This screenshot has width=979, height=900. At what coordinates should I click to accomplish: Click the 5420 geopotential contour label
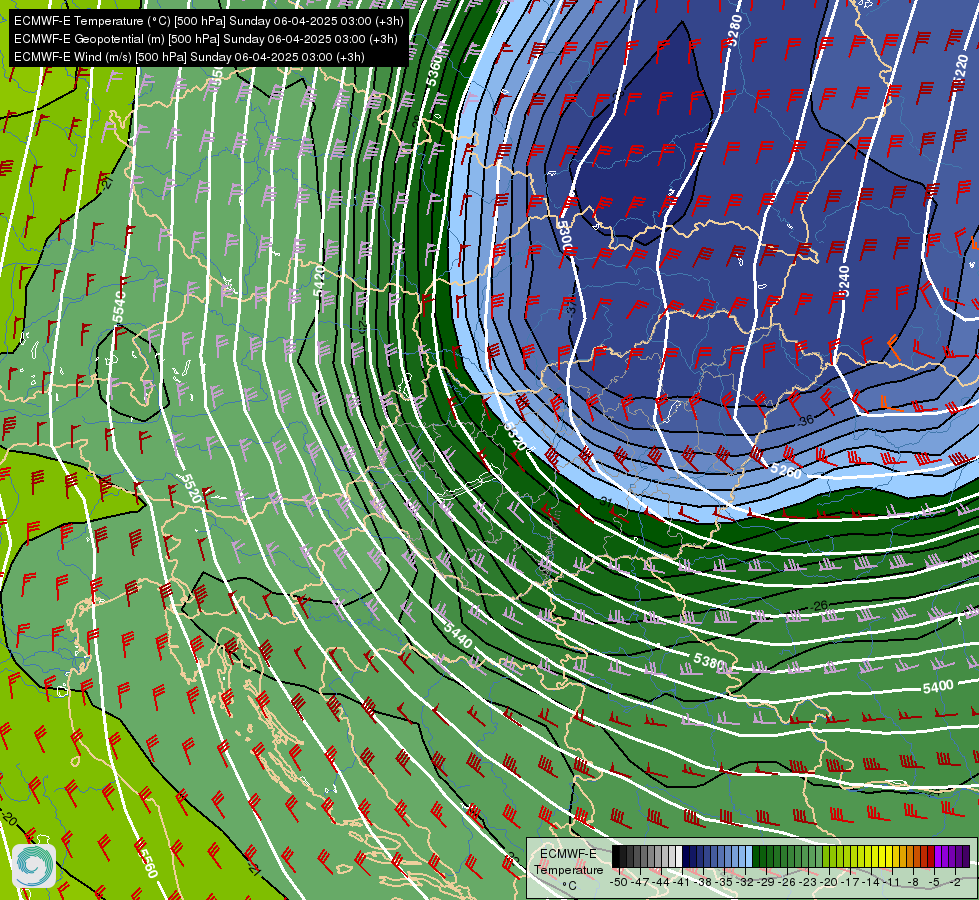(319, 280)
